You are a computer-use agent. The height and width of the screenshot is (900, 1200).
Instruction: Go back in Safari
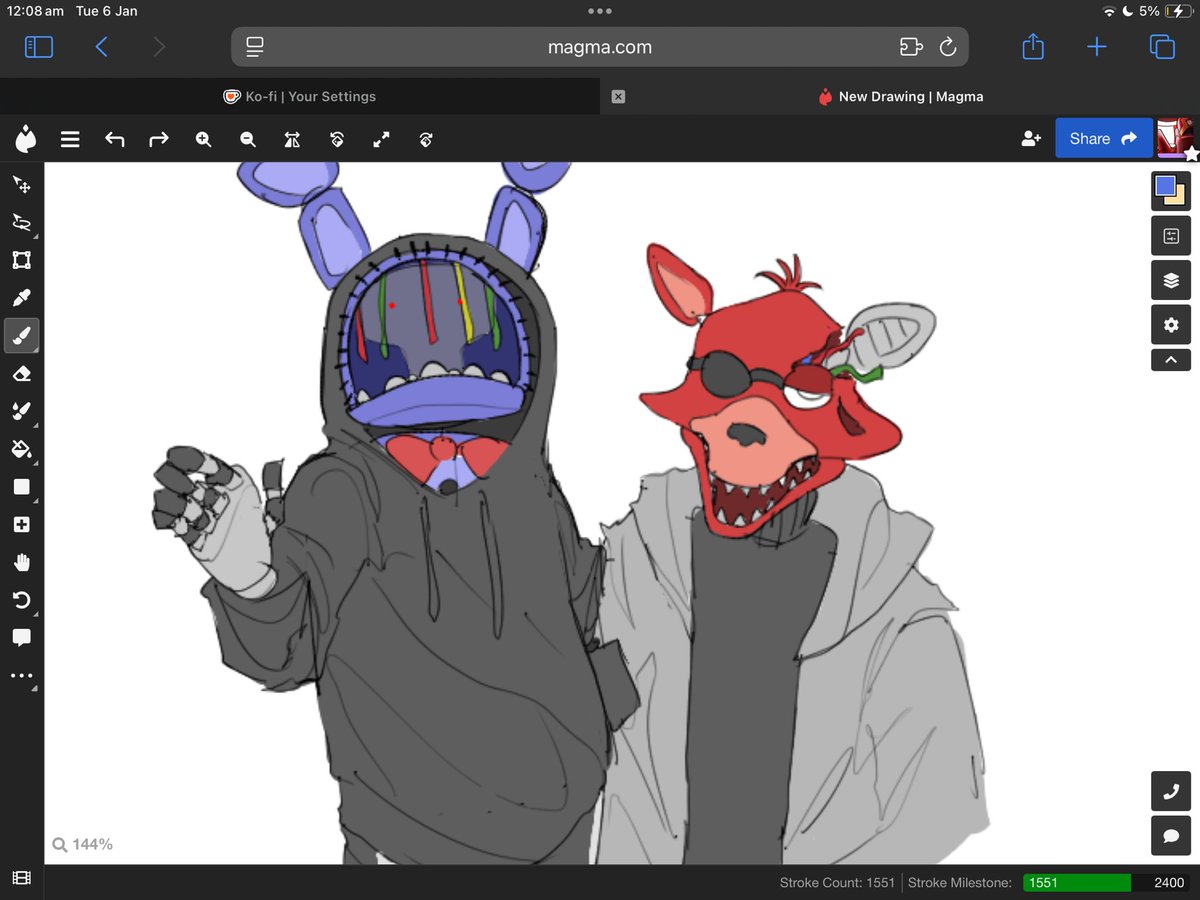(x=101, y=47)
